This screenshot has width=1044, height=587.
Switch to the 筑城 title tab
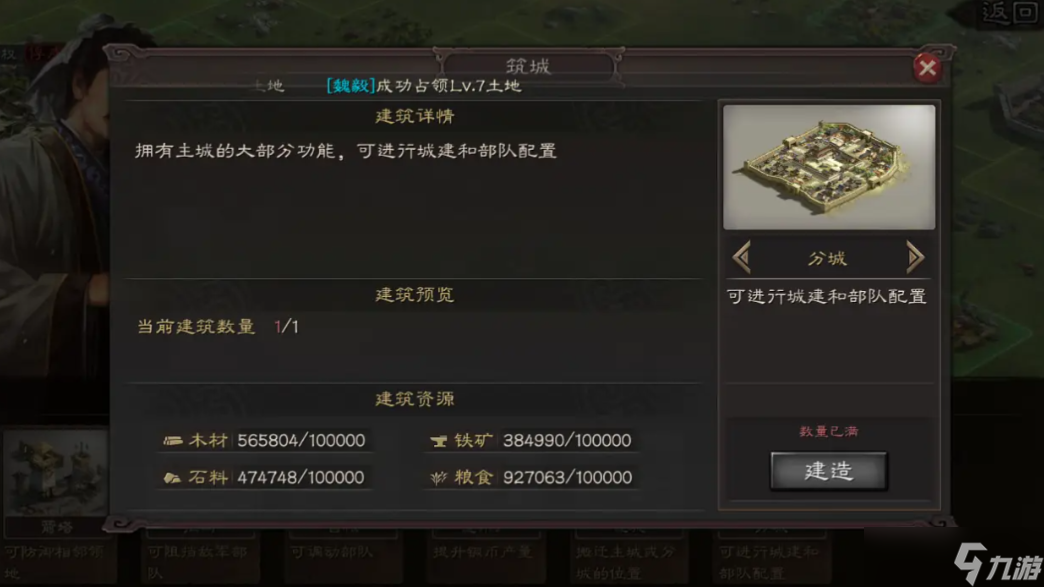pyautogui.click(x=529, y=66)
